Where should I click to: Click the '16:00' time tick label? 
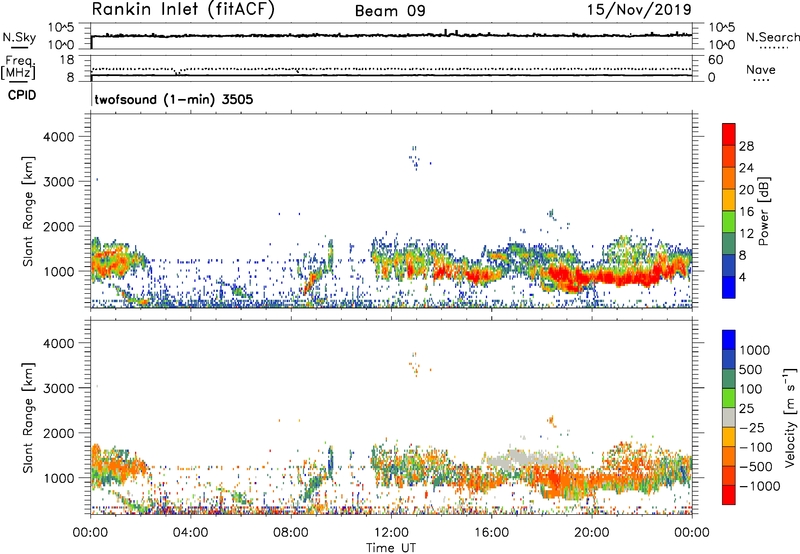point(491,533)
